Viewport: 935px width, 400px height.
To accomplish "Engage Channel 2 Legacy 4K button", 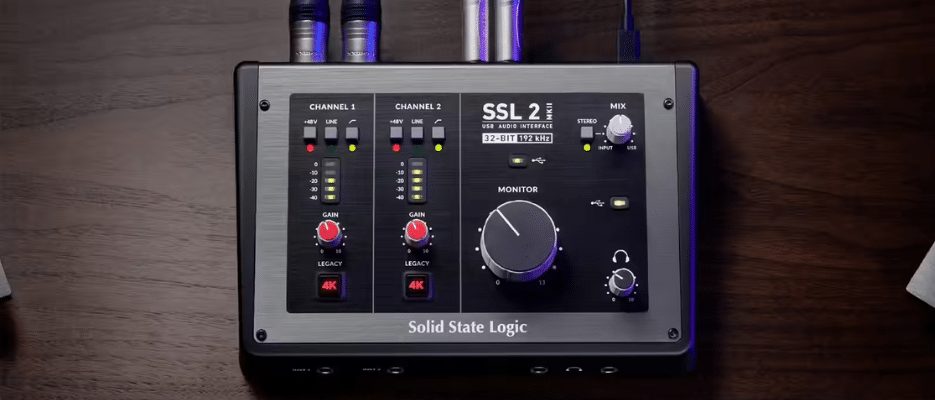I will pyautogui.click(x=417, y=286).
